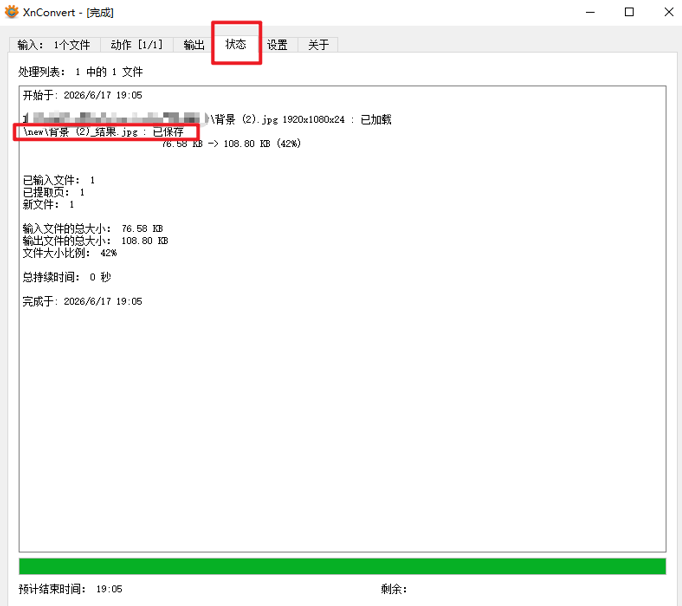Click the 新文件: 1 line

tap(48, 204)
